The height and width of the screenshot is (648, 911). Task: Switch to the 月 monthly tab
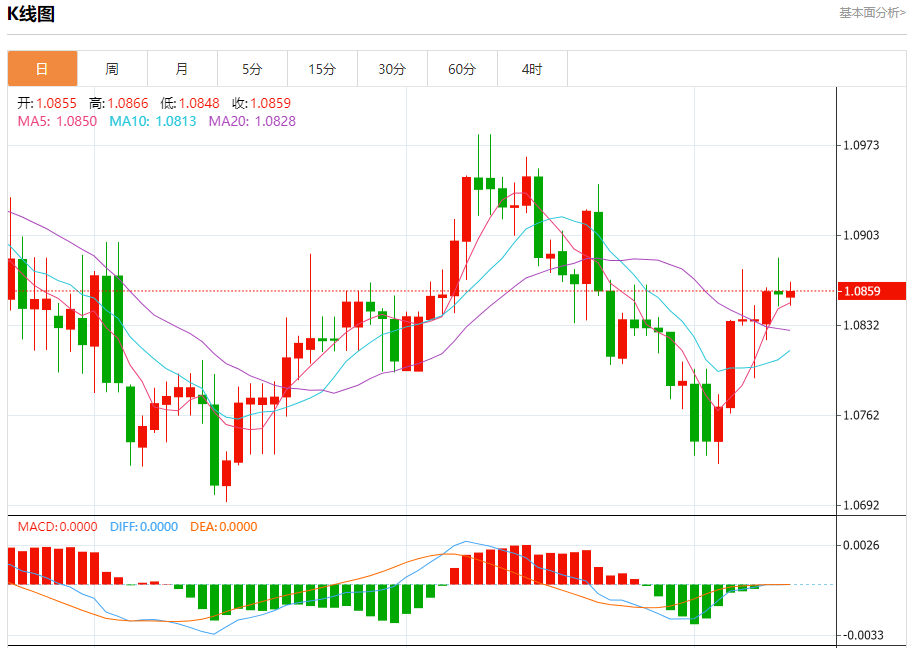182,69
